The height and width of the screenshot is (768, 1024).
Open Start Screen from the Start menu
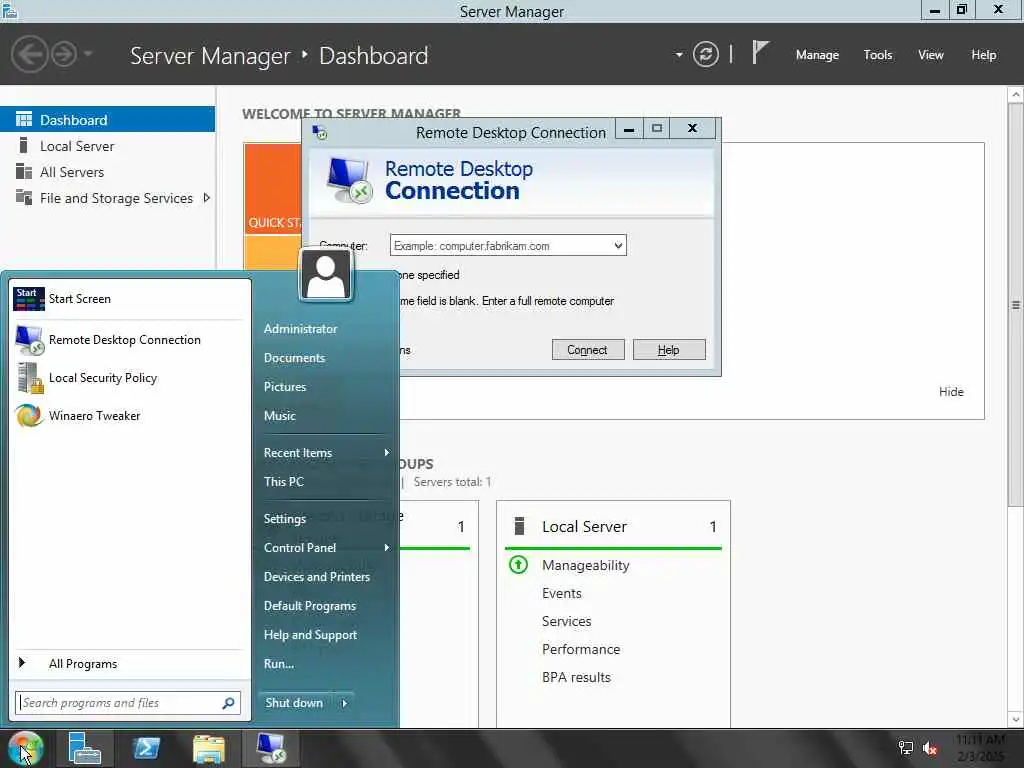(129, 298)
